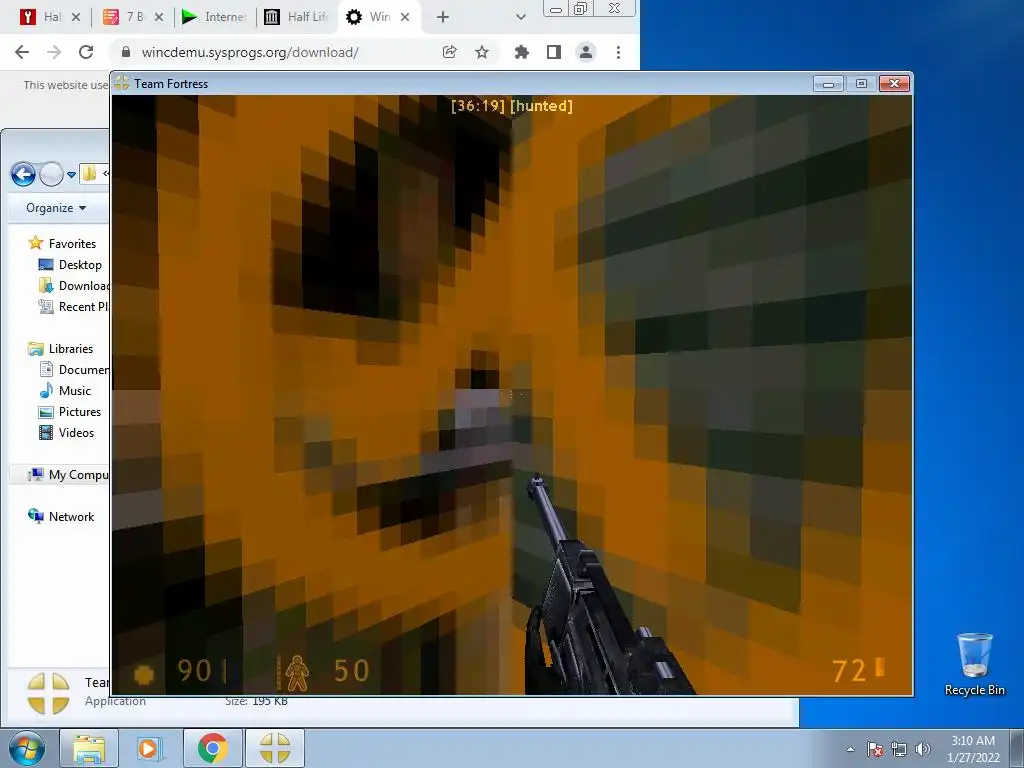1024x768 pixels.
Task: Click Team Fortress taskbar button
Action: tap(275, 748)
